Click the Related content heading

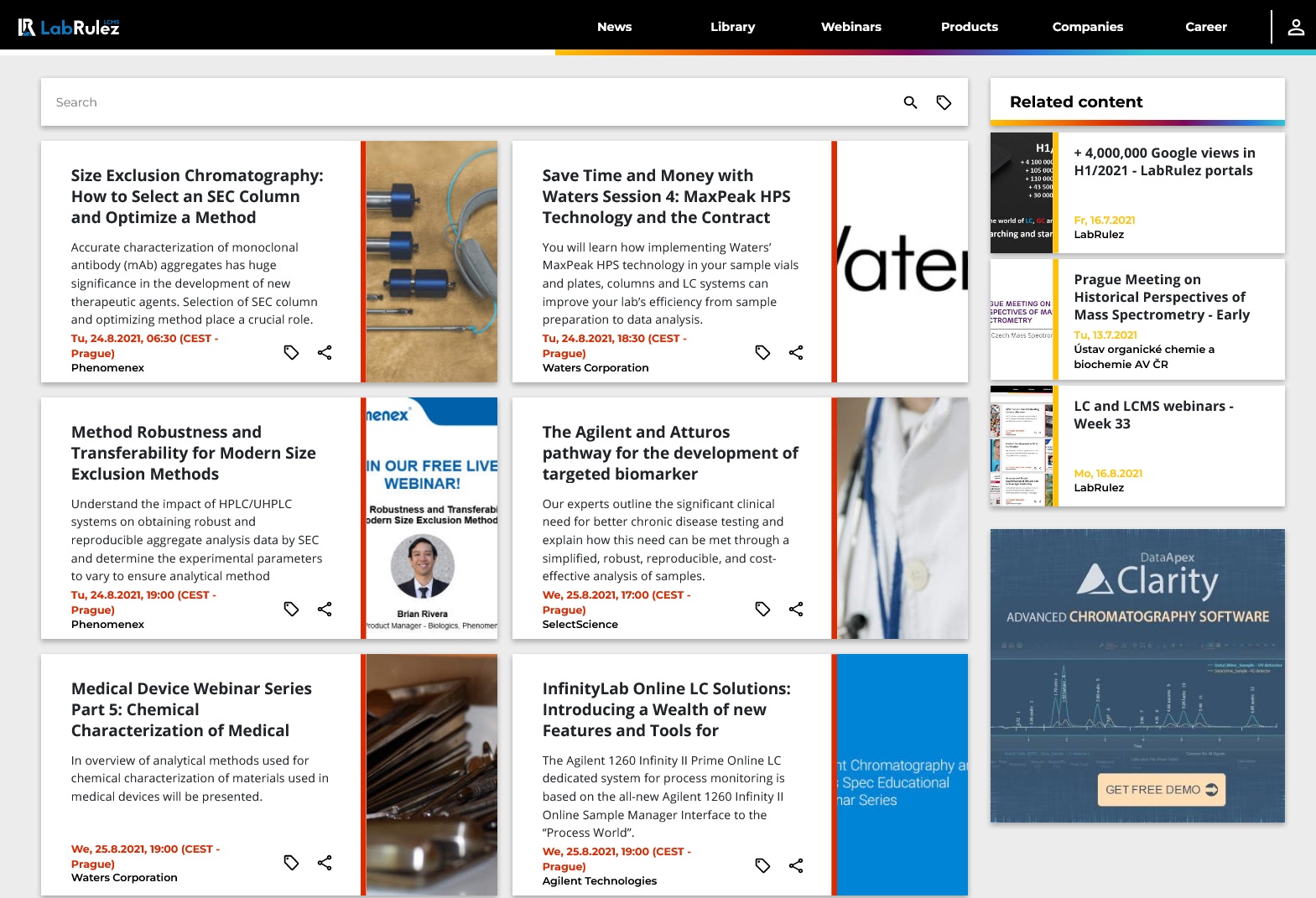[x=1076, y=101]
